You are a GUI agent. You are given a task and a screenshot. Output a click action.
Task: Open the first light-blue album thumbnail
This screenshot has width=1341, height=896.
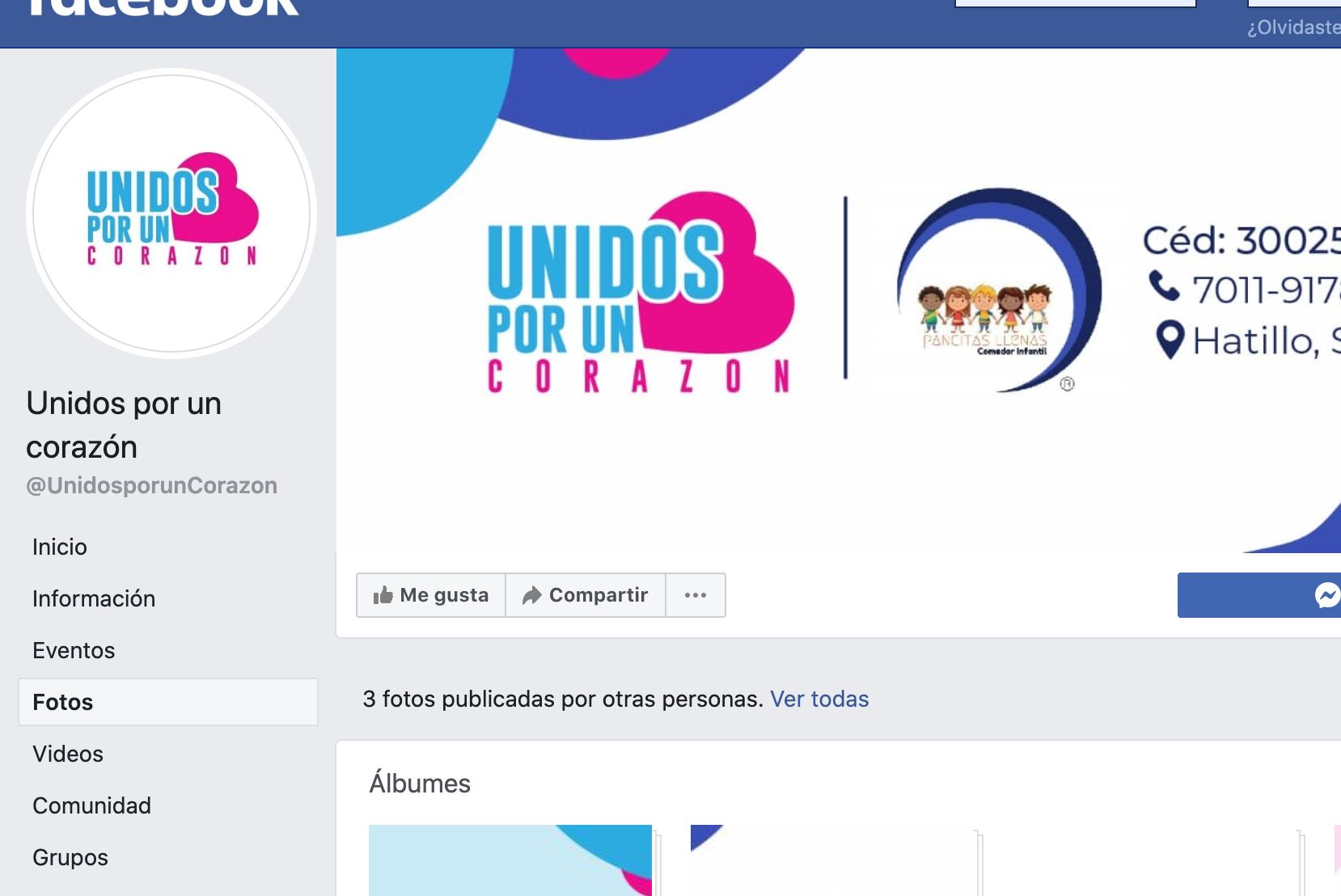510,860
